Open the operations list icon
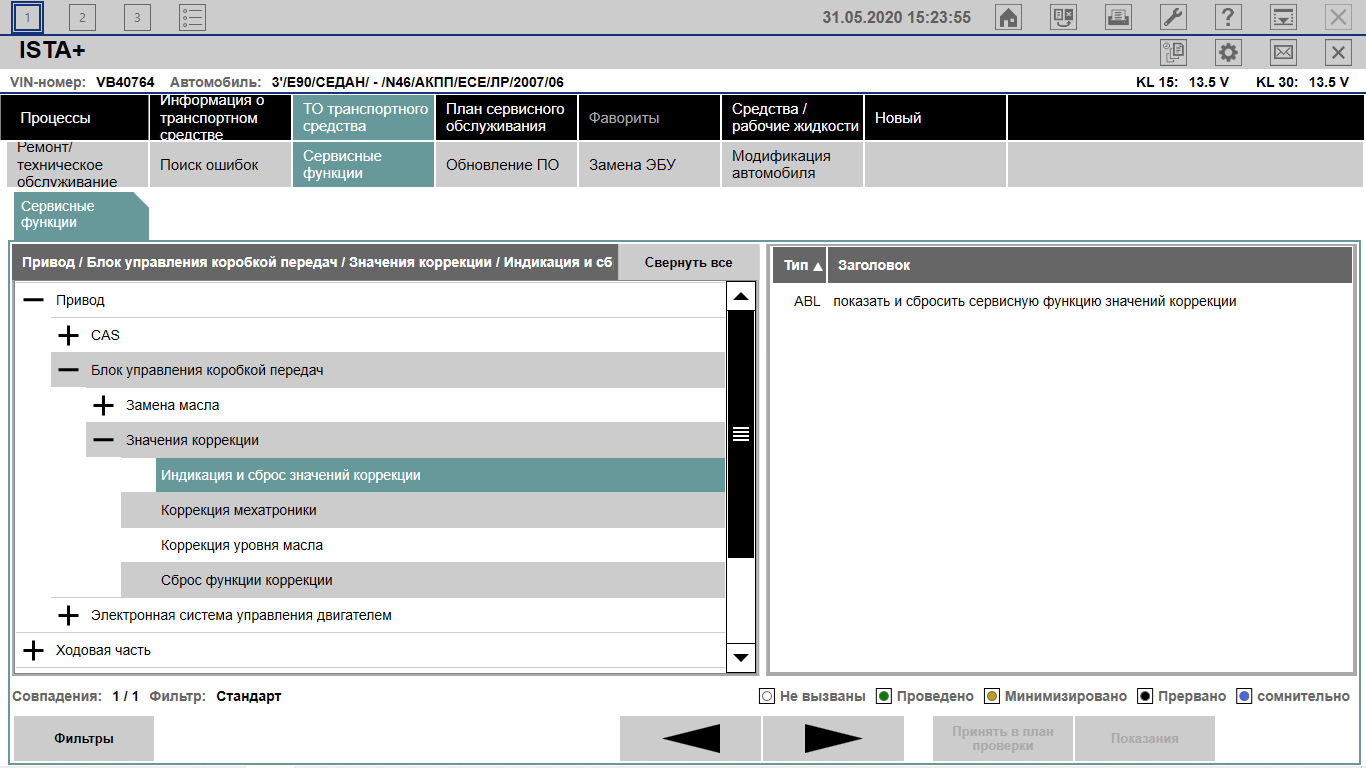The image size is (1366, 768). point(193,17)
